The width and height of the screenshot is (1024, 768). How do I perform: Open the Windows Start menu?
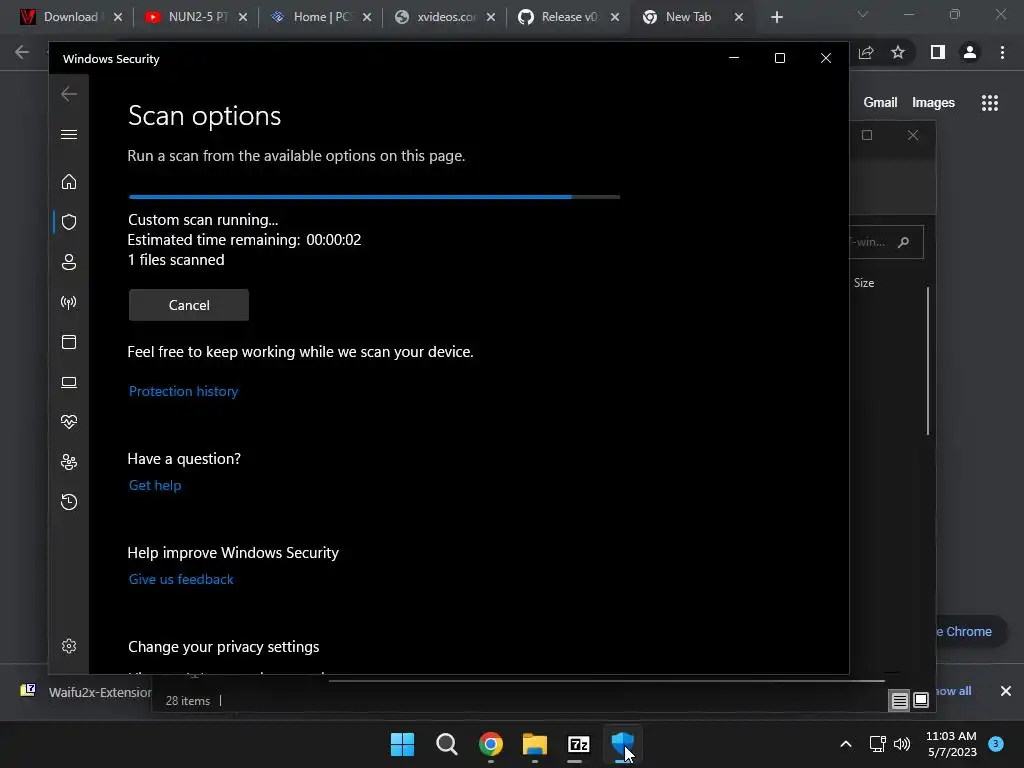[402, 744]
